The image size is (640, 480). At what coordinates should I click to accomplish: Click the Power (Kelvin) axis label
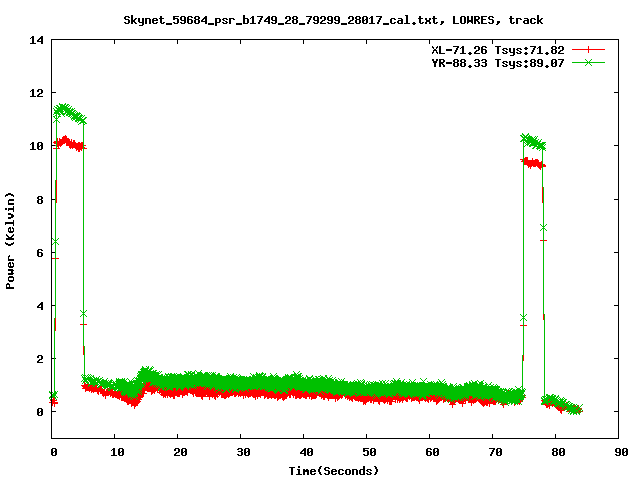(x=10, y=241)
